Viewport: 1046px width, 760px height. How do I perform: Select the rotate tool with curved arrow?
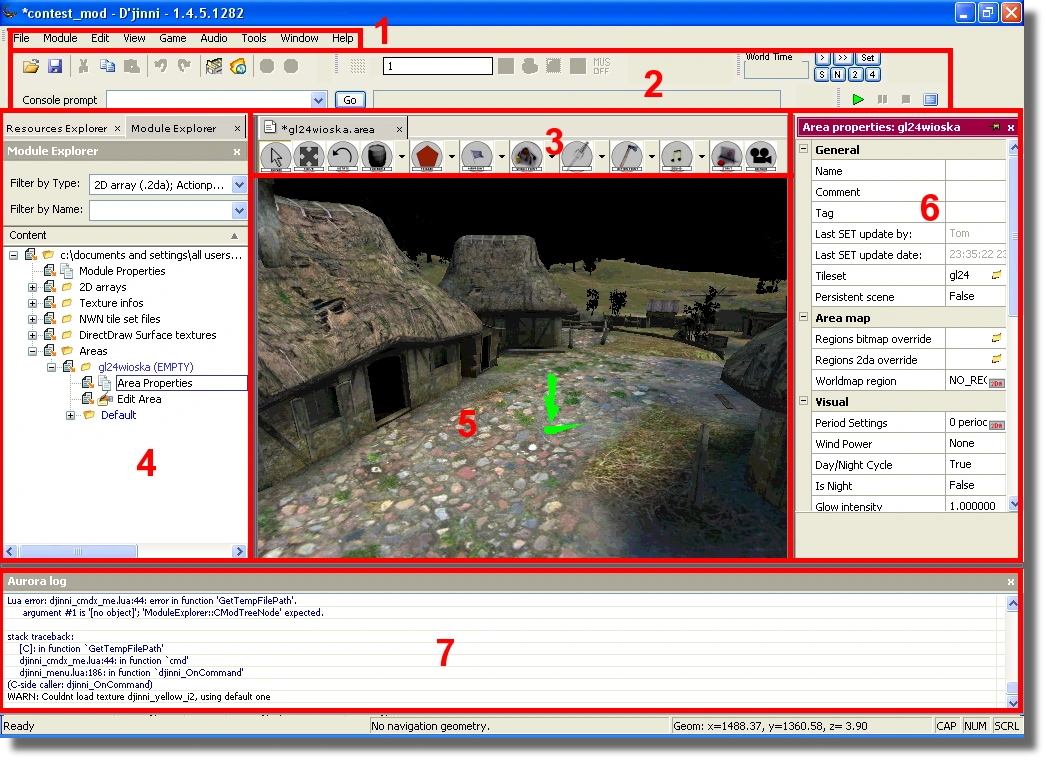[x=342, y=157]
